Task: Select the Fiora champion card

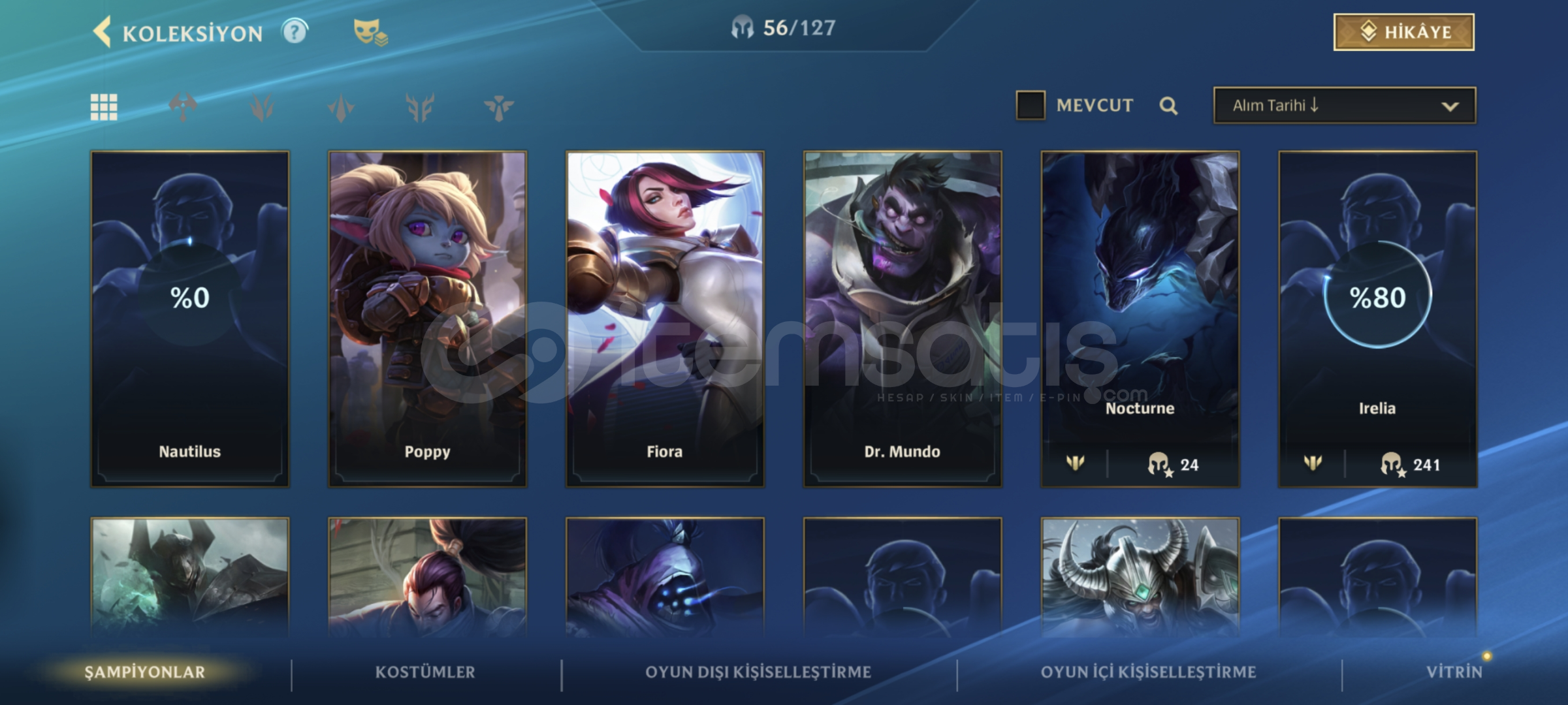Action: (x=665, y=319)
